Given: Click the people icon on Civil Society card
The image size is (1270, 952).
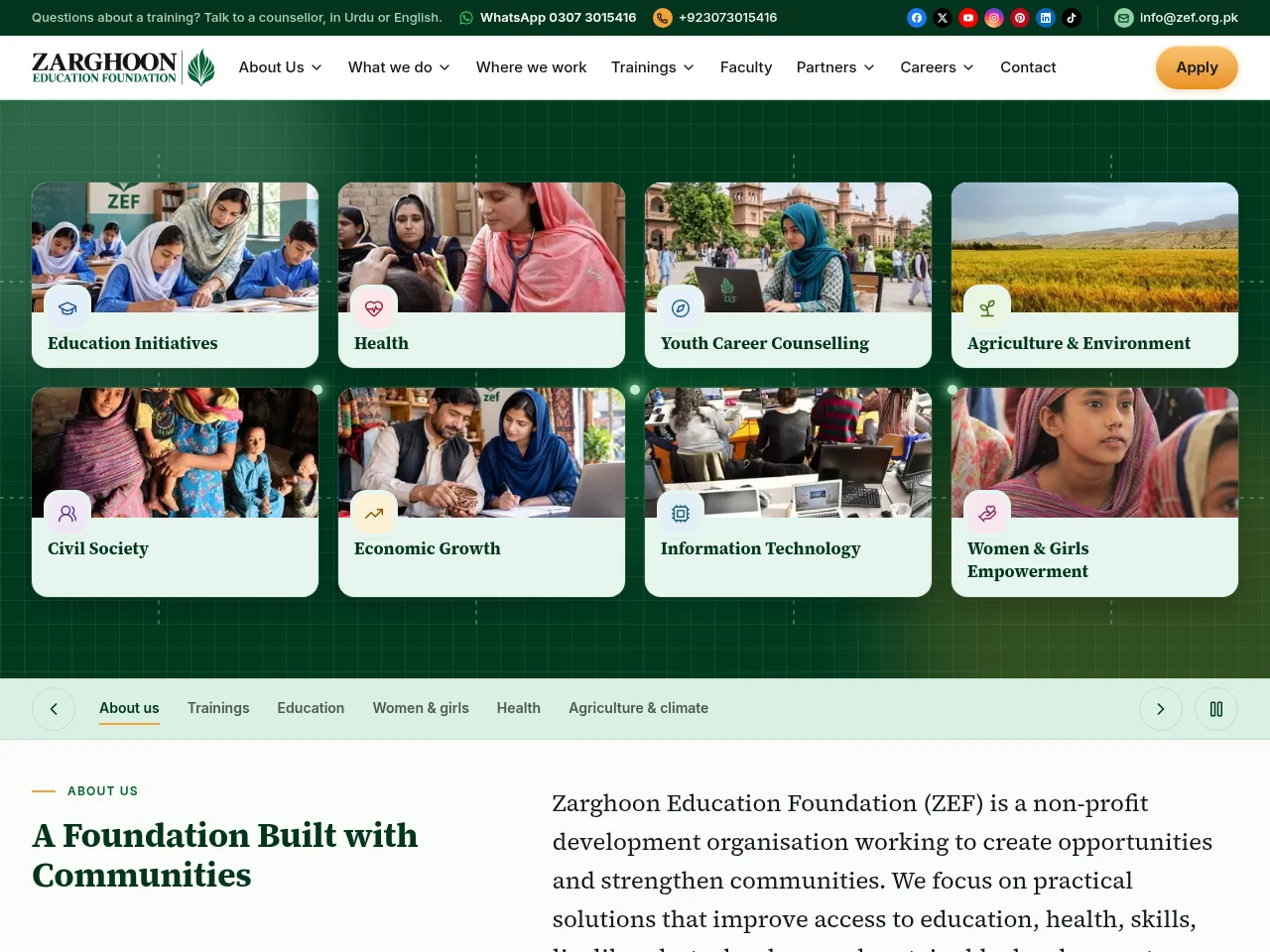Looking at the screenshot, I should pos(67,514).
